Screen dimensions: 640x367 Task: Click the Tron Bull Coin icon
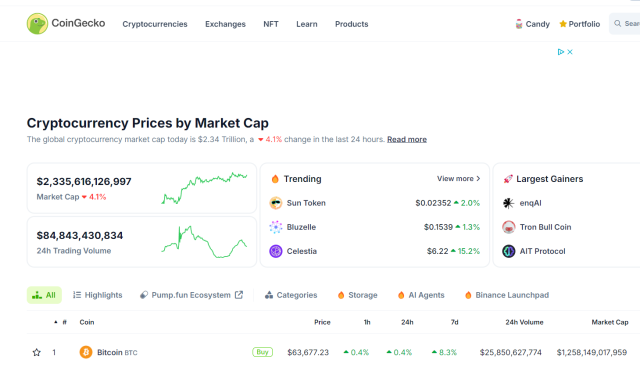click(508, 227)
